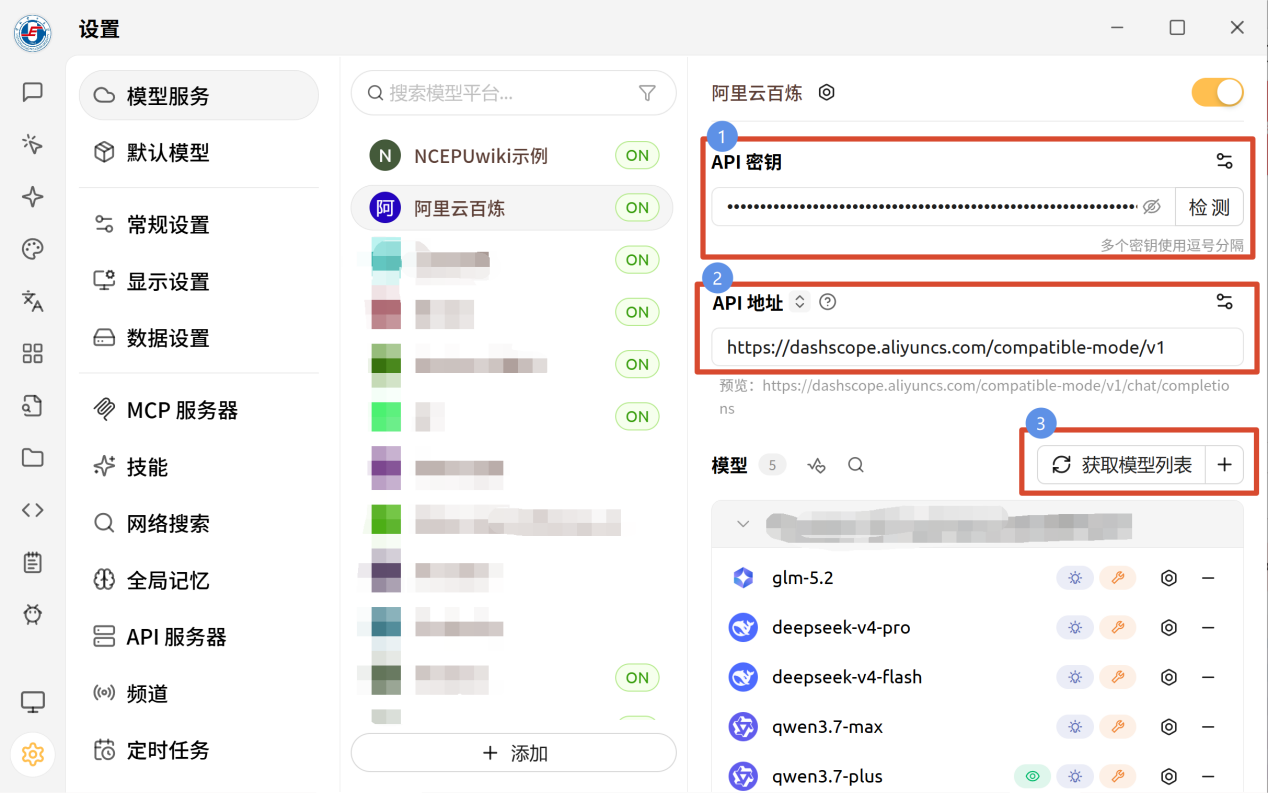Open API 服务器 settings section
The image size is (1268, 793).
(199, 637)
